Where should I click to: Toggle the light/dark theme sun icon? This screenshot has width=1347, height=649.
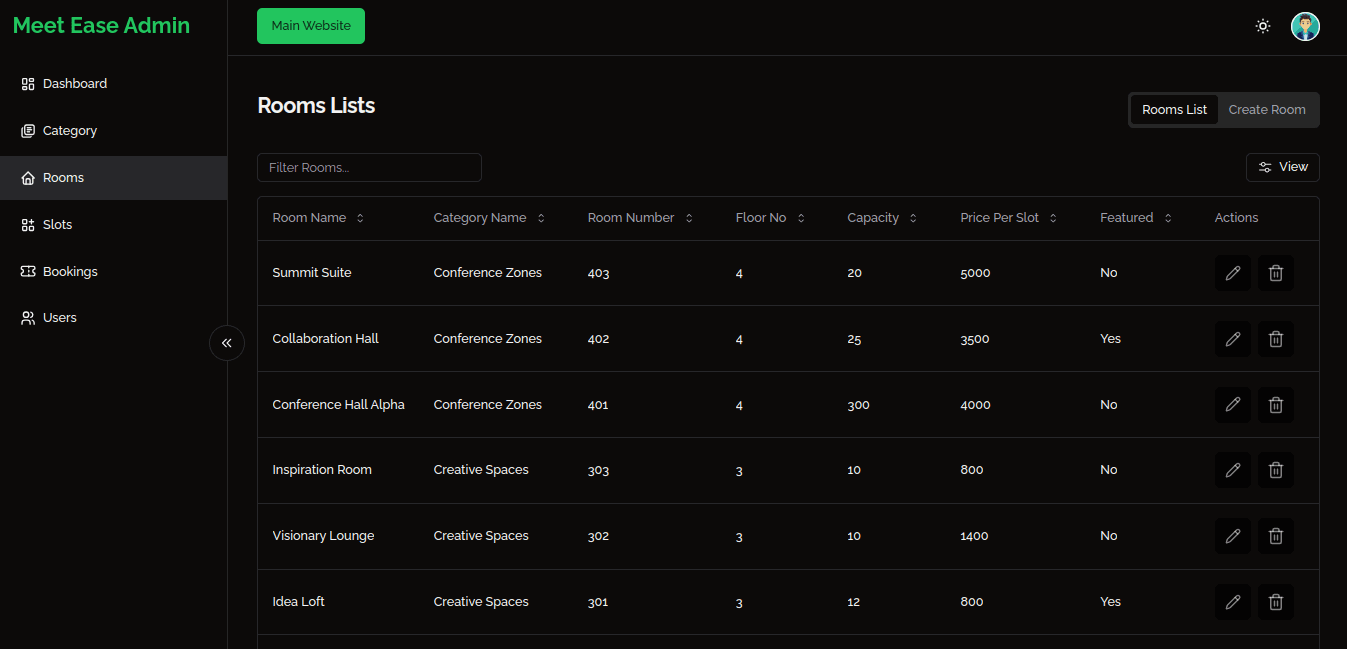[1263, 27]
